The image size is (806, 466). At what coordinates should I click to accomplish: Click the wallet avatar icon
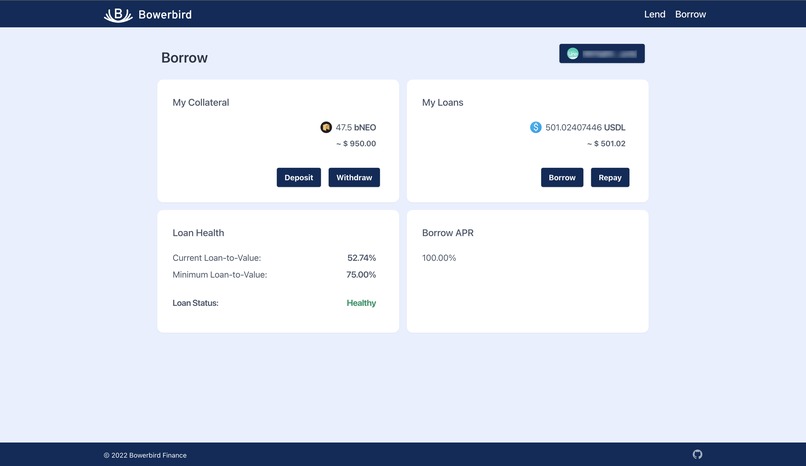[x=573, y=53]
